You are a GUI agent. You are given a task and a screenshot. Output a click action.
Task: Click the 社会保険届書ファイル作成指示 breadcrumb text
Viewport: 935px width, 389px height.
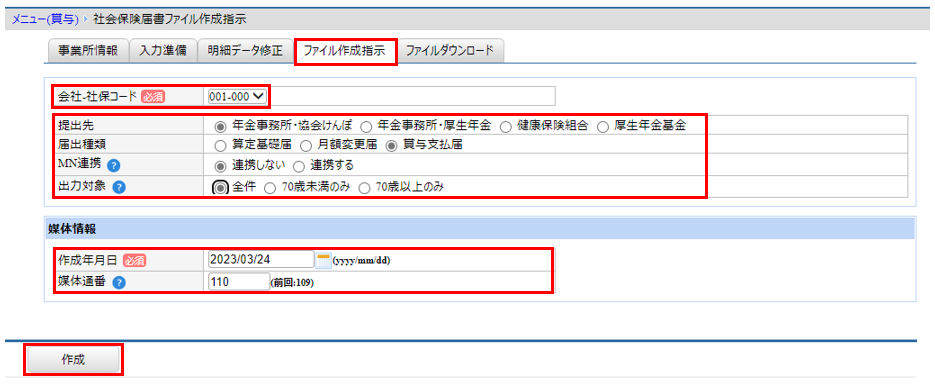click(x=170, y=19)
